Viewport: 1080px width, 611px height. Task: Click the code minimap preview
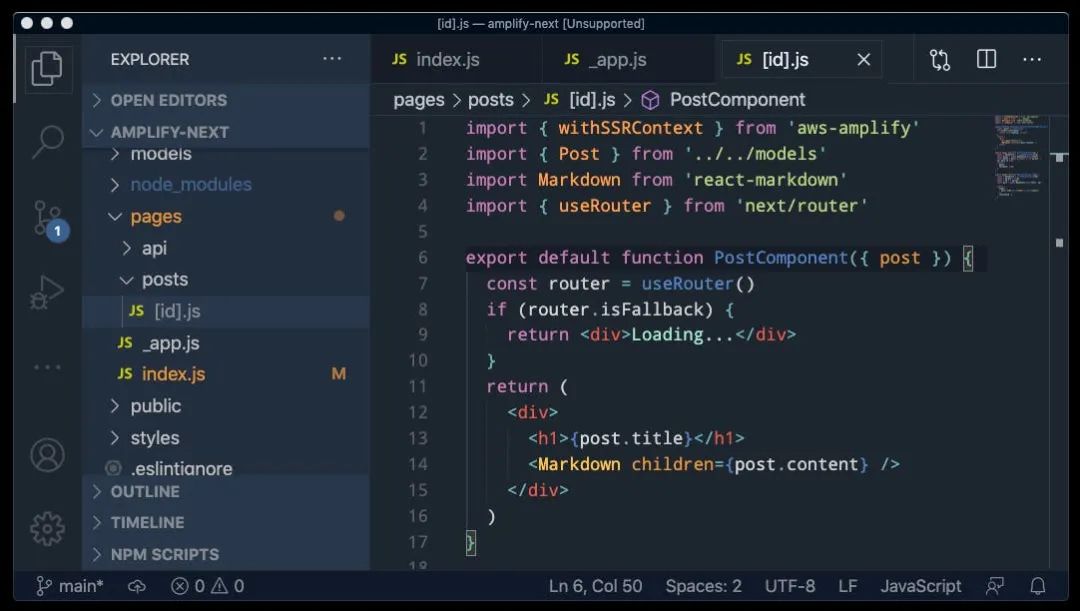click(1021, 156)
